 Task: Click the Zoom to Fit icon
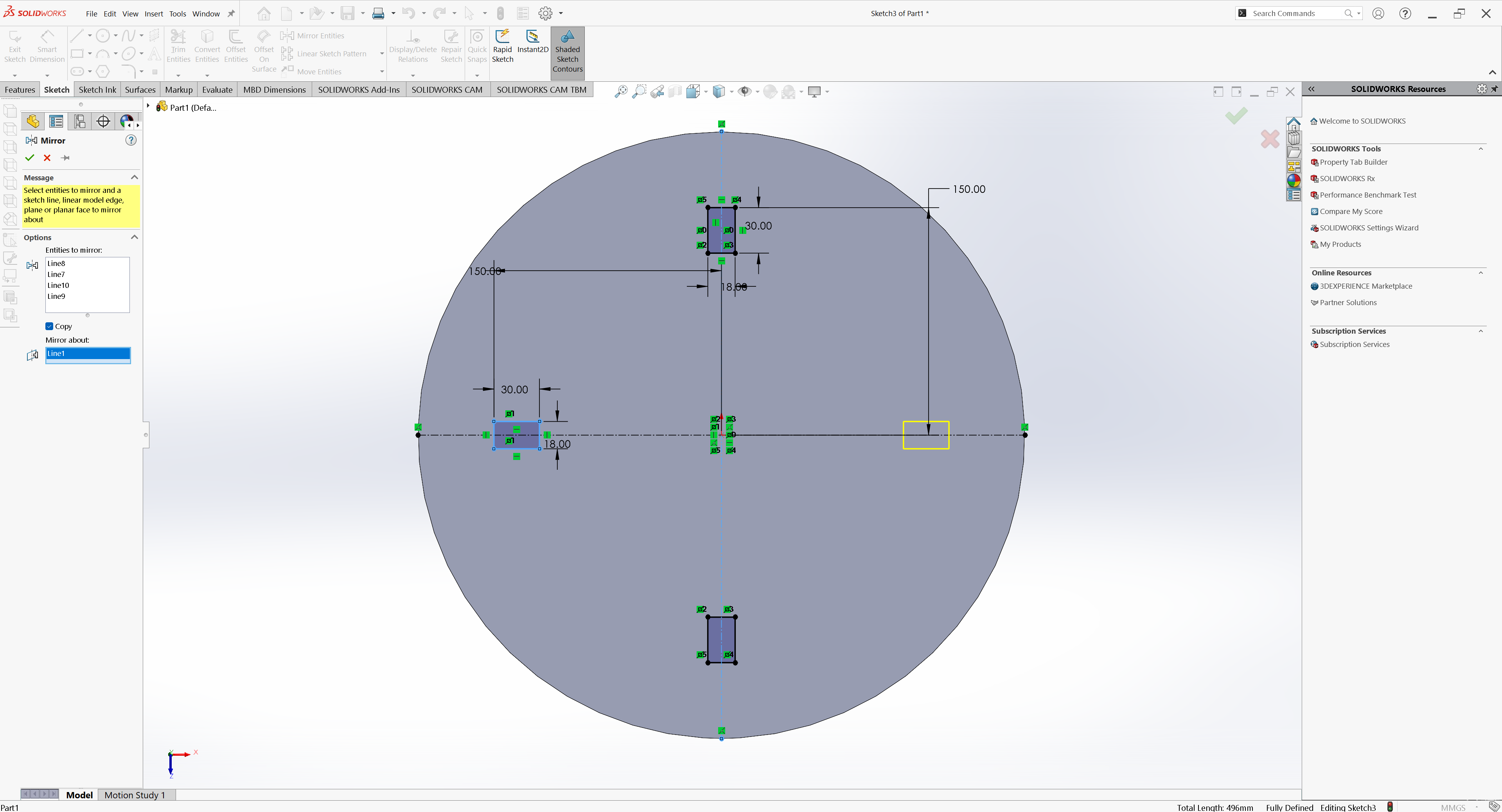click(621, 92)
